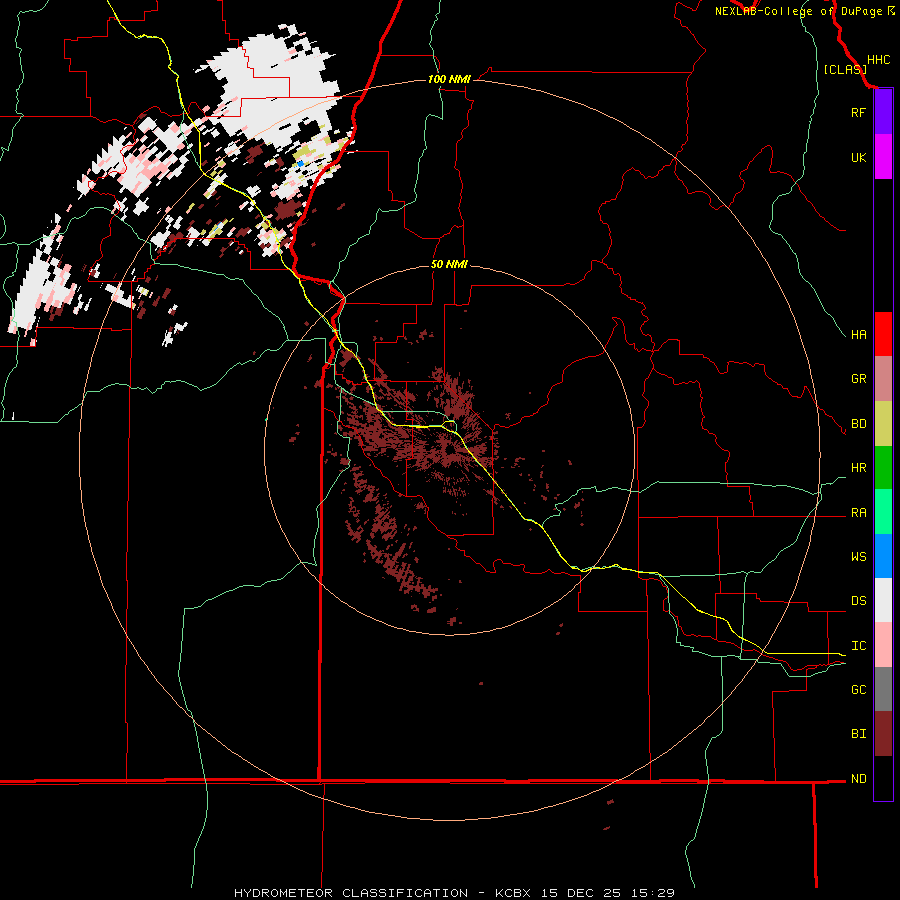This screenshot has width=900, height=900.
Task: Click the GR legend color swatch
Action: coord(883,379)
